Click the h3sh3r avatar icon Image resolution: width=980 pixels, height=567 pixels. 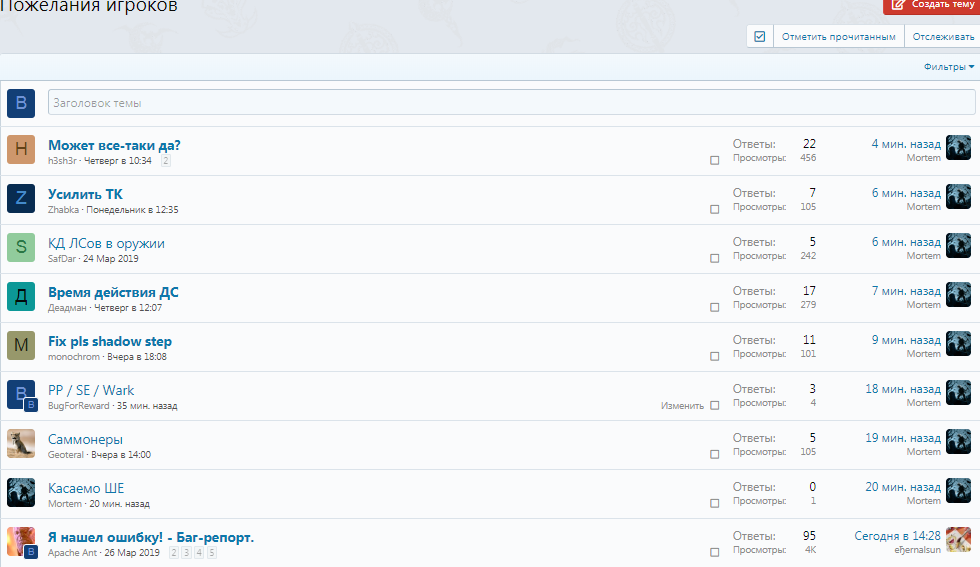[21, 149]
